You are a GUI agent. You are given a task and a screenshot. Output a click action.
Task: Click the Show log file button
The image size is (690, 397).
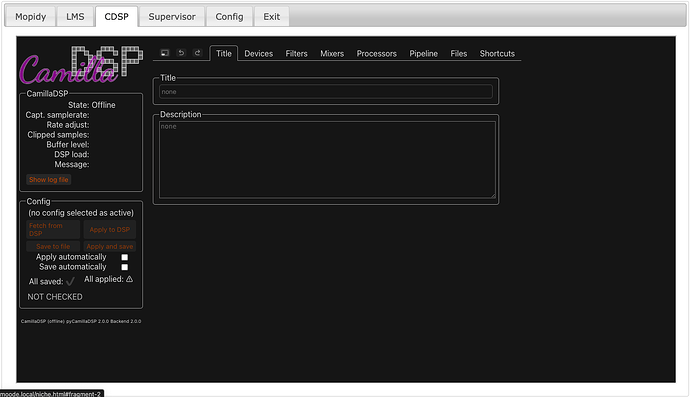click(49, 180)
